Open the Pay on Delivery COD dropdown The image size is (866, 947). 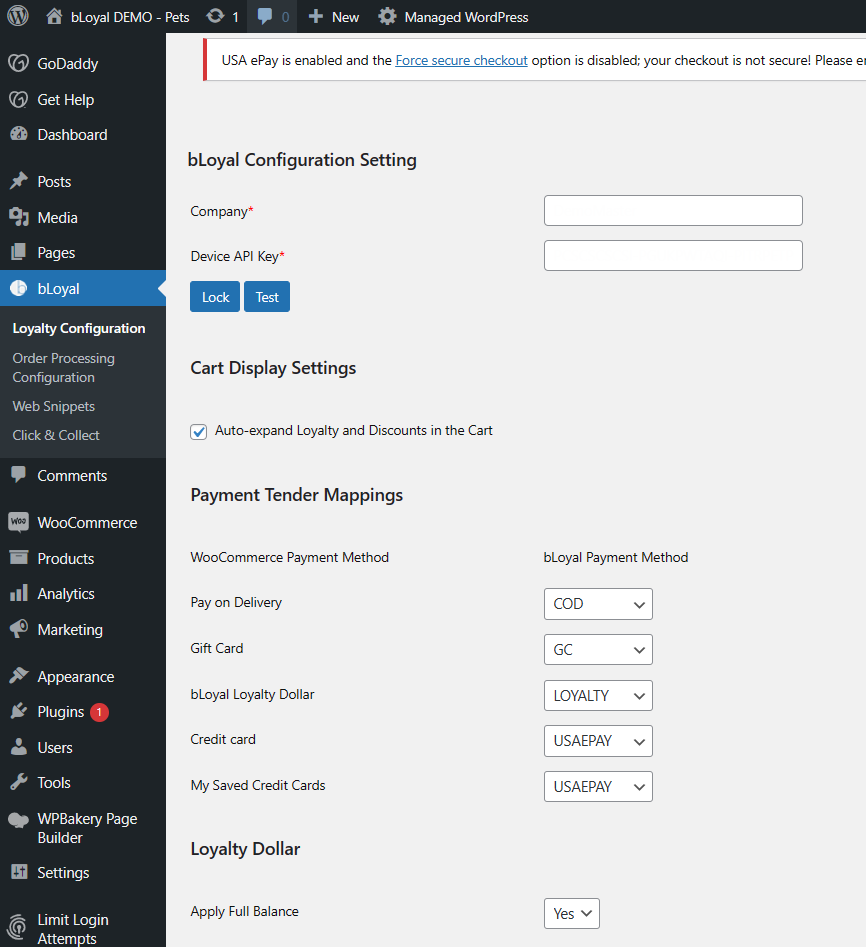coord(598,604)
